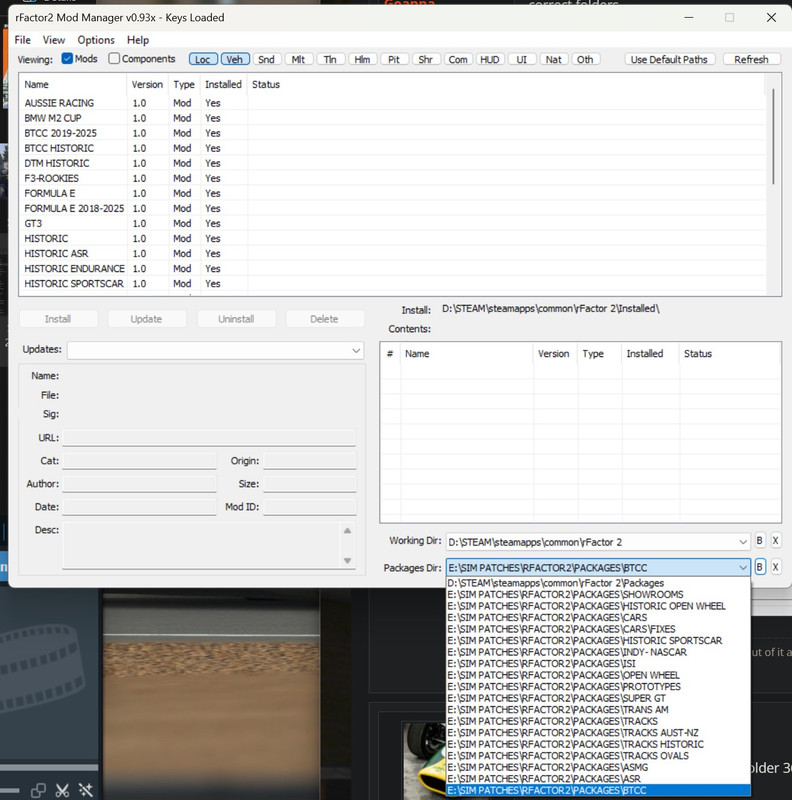Select the HISTORIC ASR mod row
Image resolution: width=792 pixels, height=800 pixels.
pos(392,254)
